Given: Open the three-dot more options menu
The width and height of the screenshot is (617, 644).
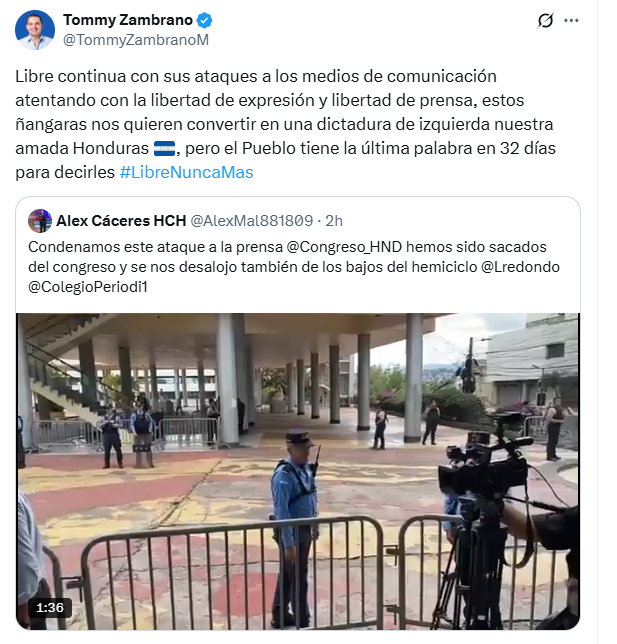Looking at the screenshot, I should click(571, 20).
